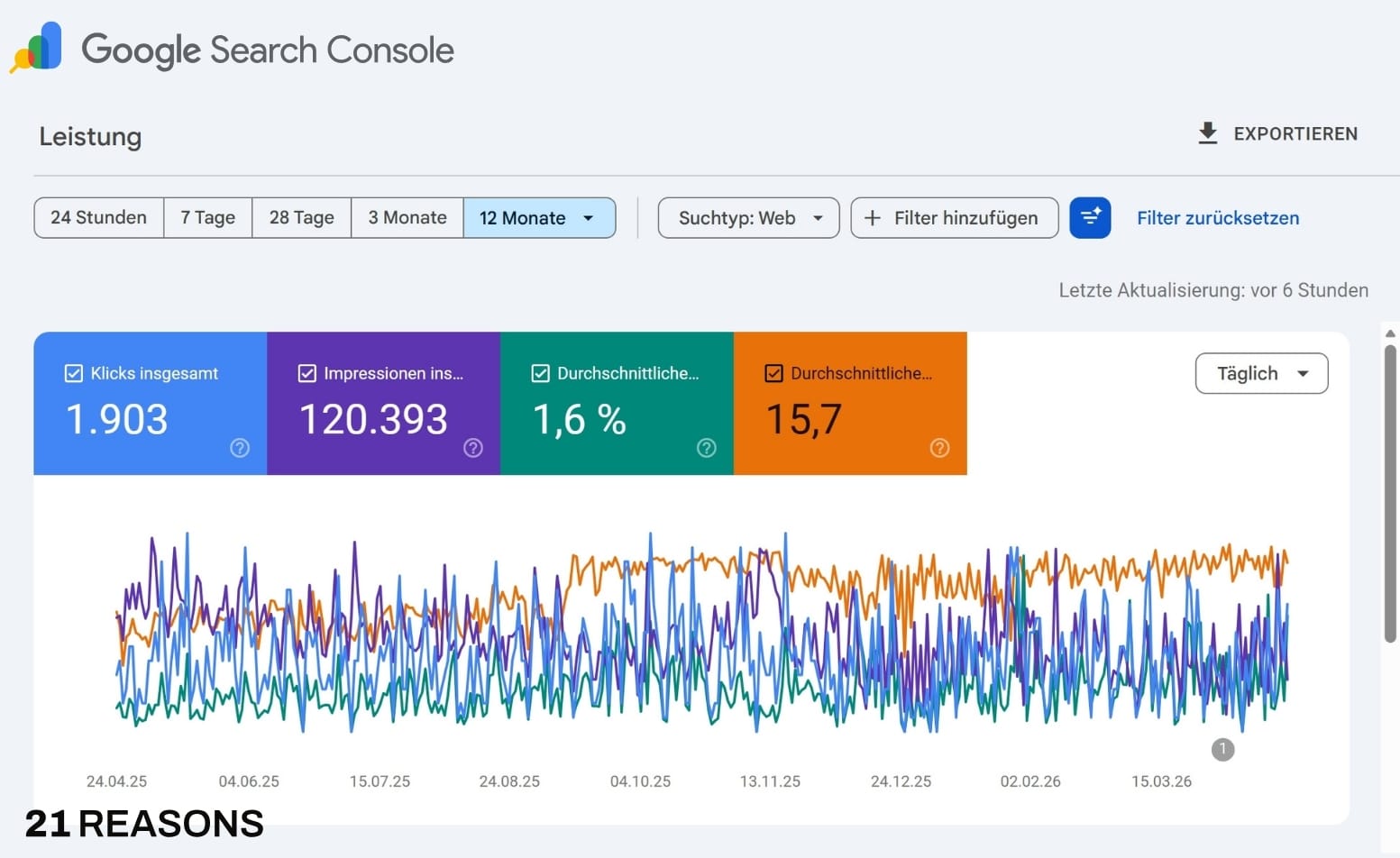Open help icon on Impressionen card
The height and width of the screenshot is (858, 1400).
tap(473, 448)
